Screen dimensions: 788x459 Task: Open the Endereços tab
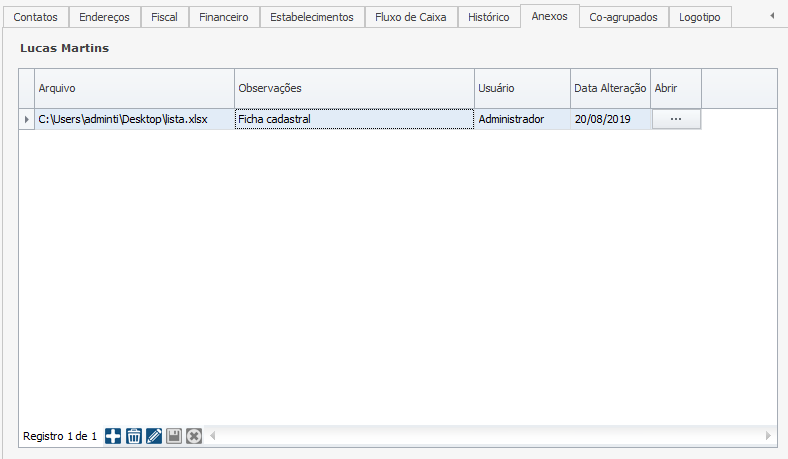point(104,17)
